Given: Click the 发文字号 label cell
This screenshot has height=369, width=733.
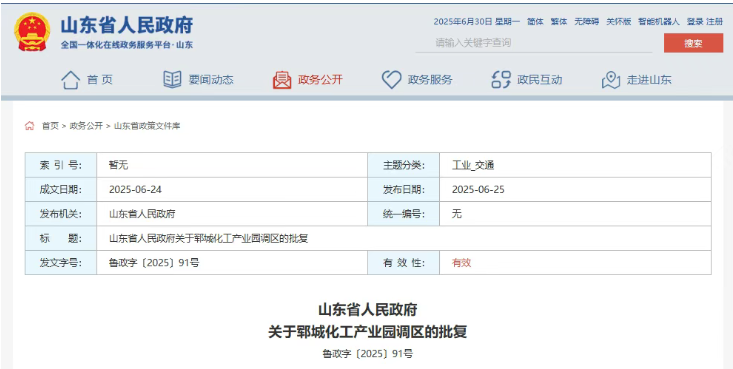Looking at the screenshot, I should point(61,263).
